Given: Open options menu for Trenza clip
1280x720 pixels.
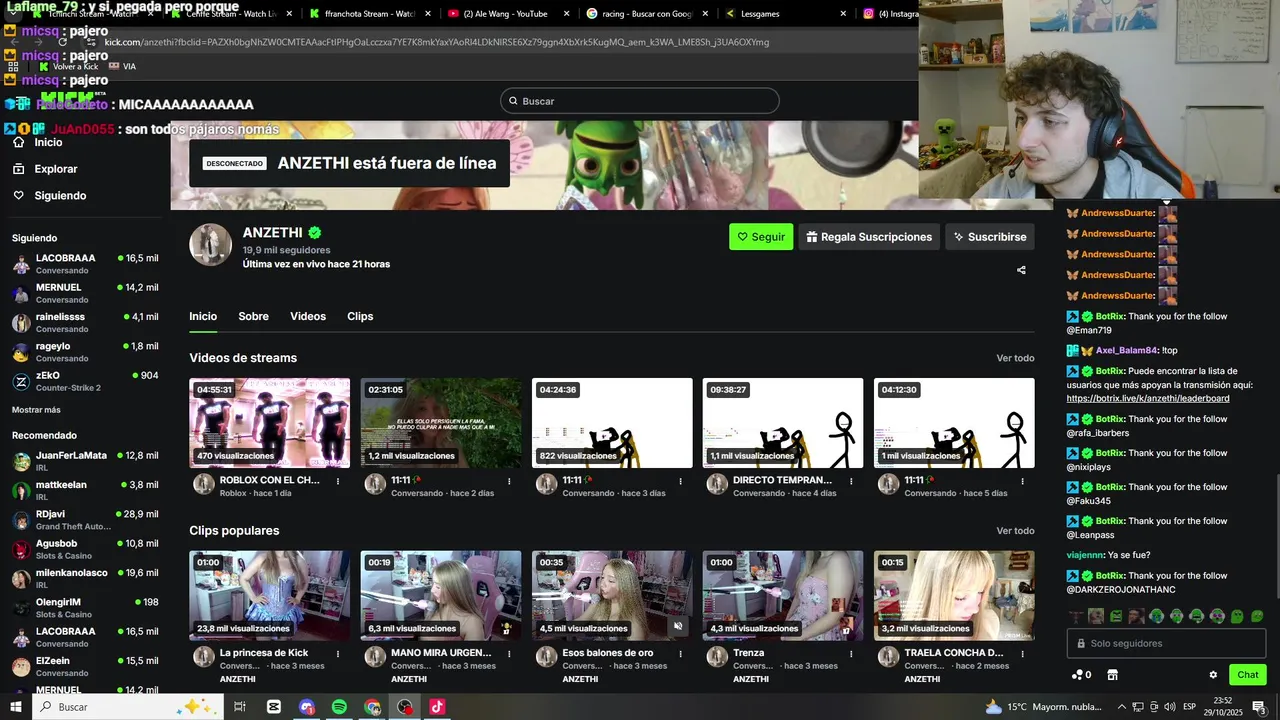Looking at the screenshot, I should pos(852,654).
